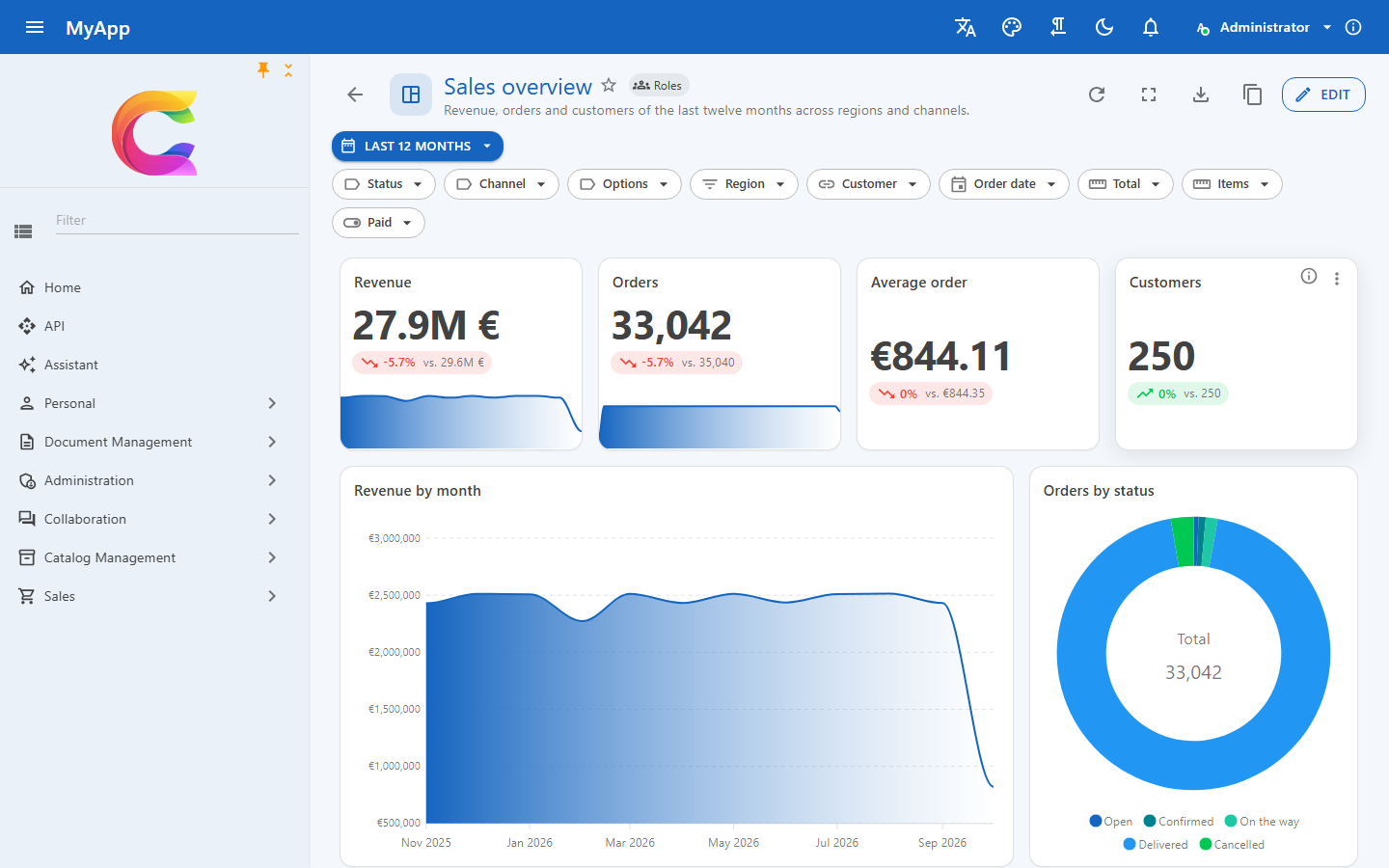
Task: Collapse the sidebar menu tree
Action: 288,69
